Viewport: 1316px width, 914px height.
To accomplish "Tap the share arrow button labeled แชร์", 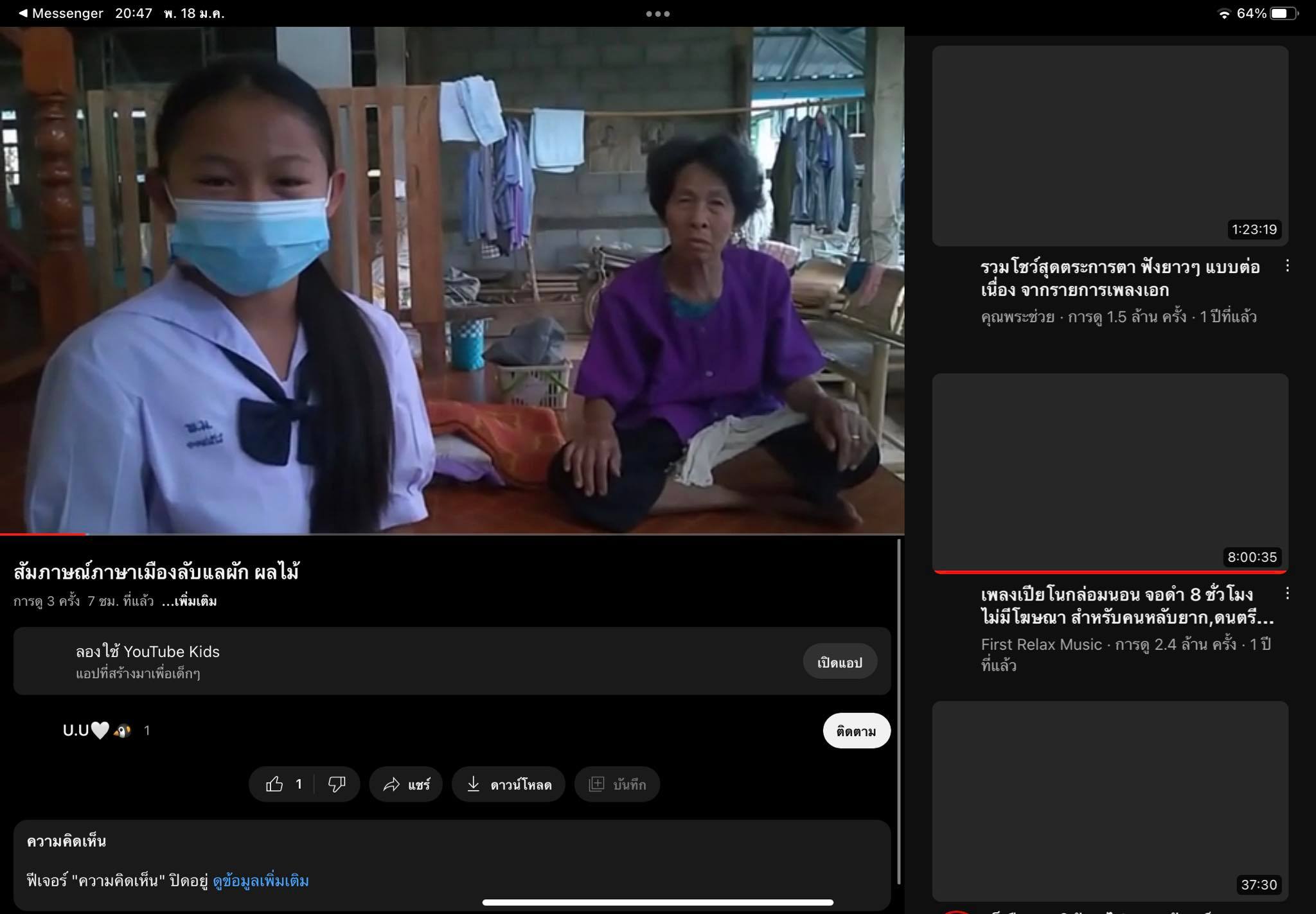I will [x=406, y=784].
